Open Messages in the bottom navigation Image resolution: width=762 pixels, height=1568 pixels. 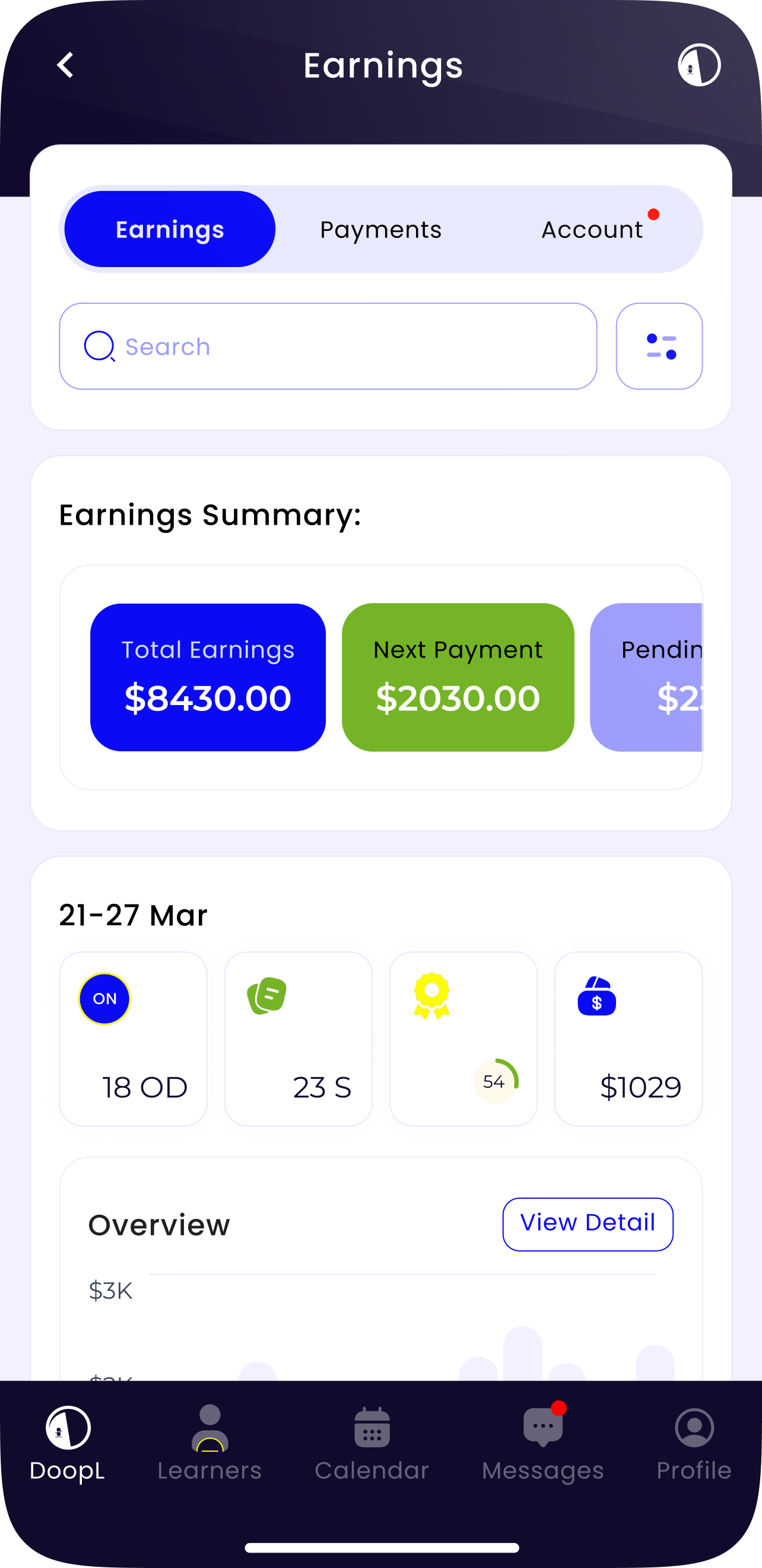542,1444
